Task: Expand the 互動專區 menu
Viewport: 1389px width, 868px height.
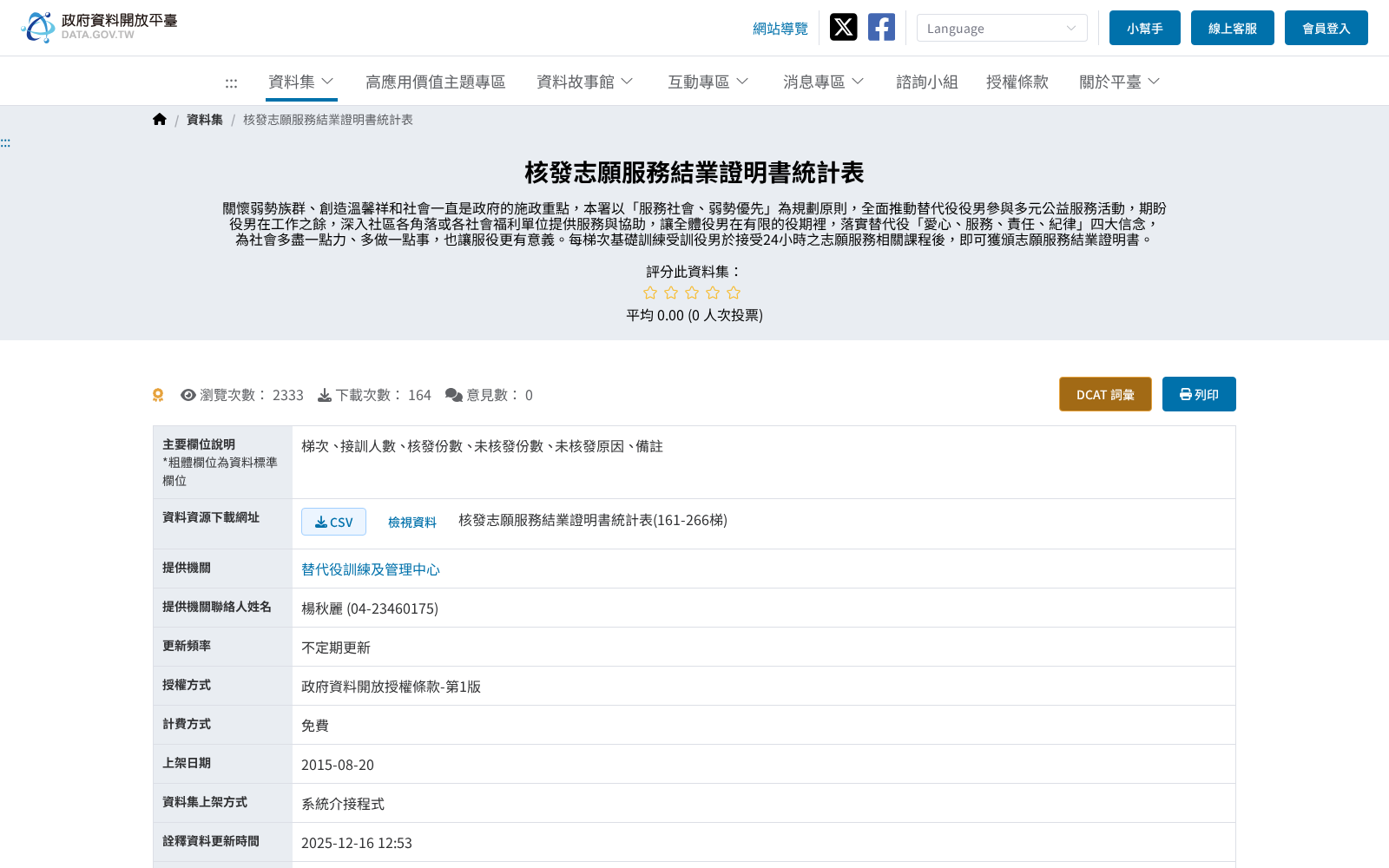Action: point(708,82)
